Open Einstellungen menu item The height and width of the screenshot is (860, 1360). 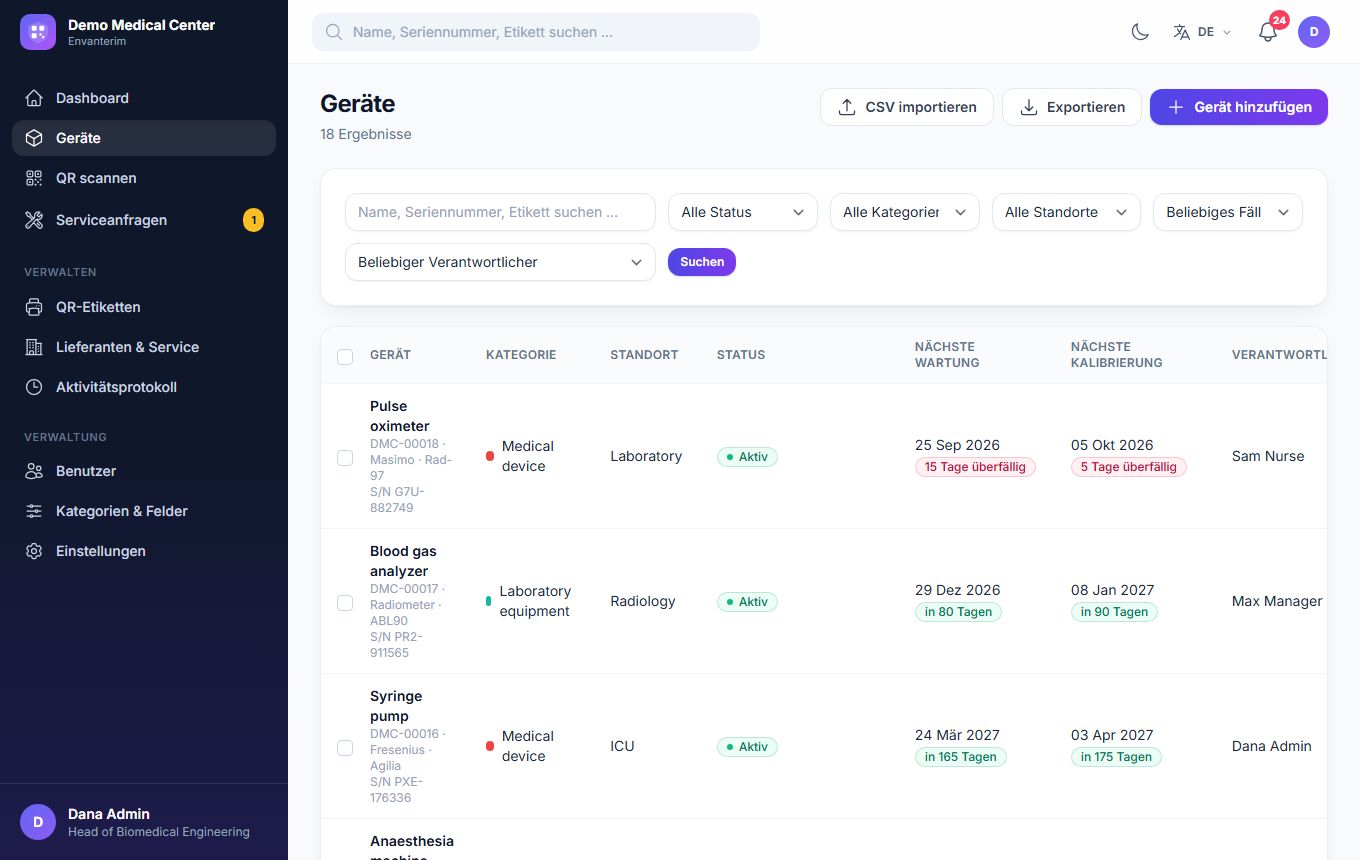point(144,551)
